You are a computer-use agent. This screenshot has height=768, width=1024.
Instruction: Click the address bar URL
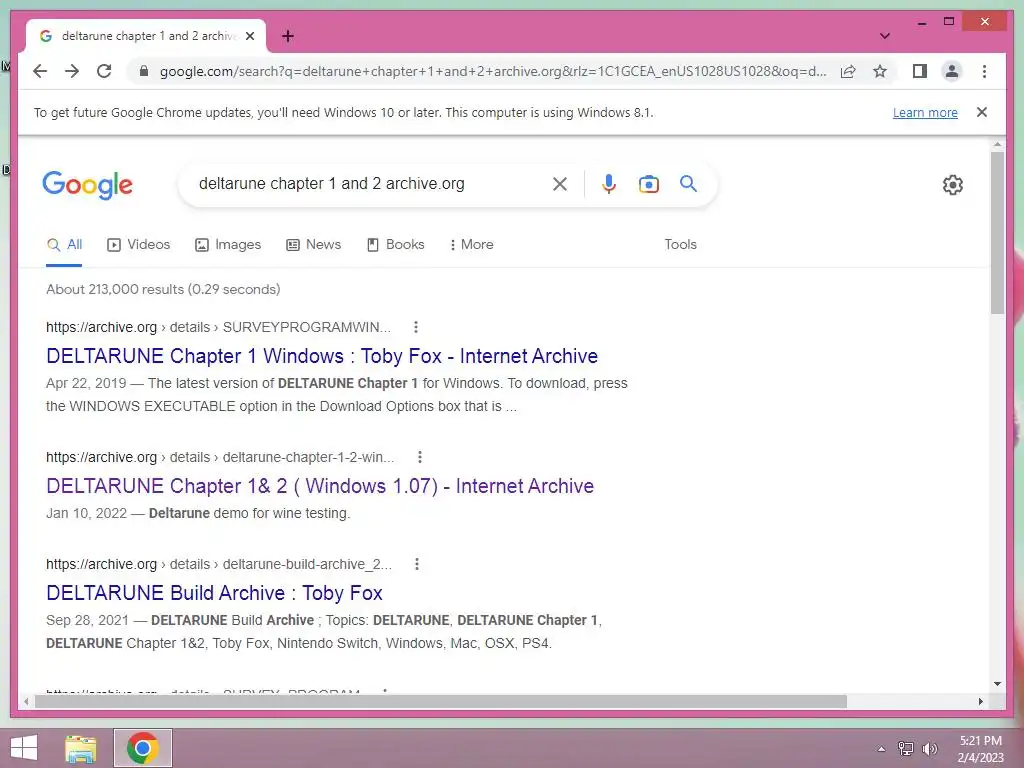(493, 71)
